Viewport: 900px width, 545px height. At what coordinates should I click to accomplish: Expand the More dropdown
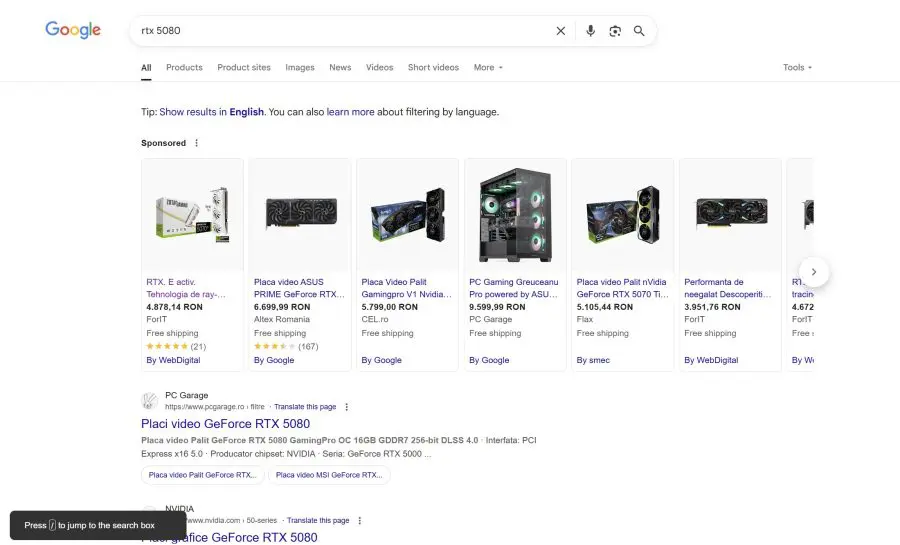point(488,67)
